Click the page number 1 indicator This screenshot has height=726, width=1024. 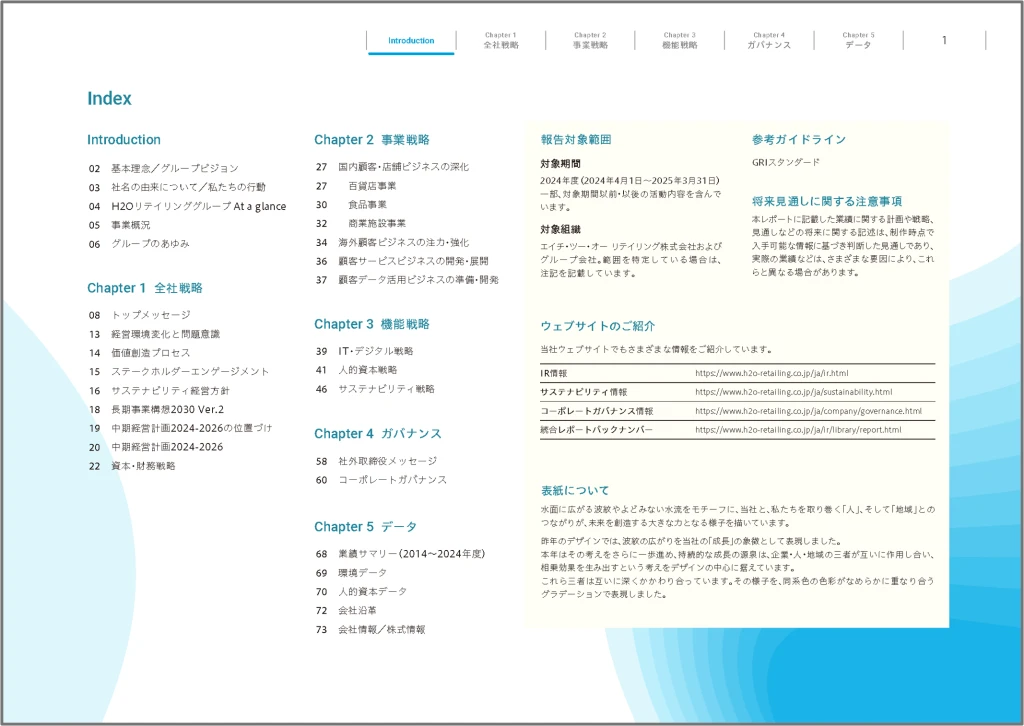click(x=944, y=40)
